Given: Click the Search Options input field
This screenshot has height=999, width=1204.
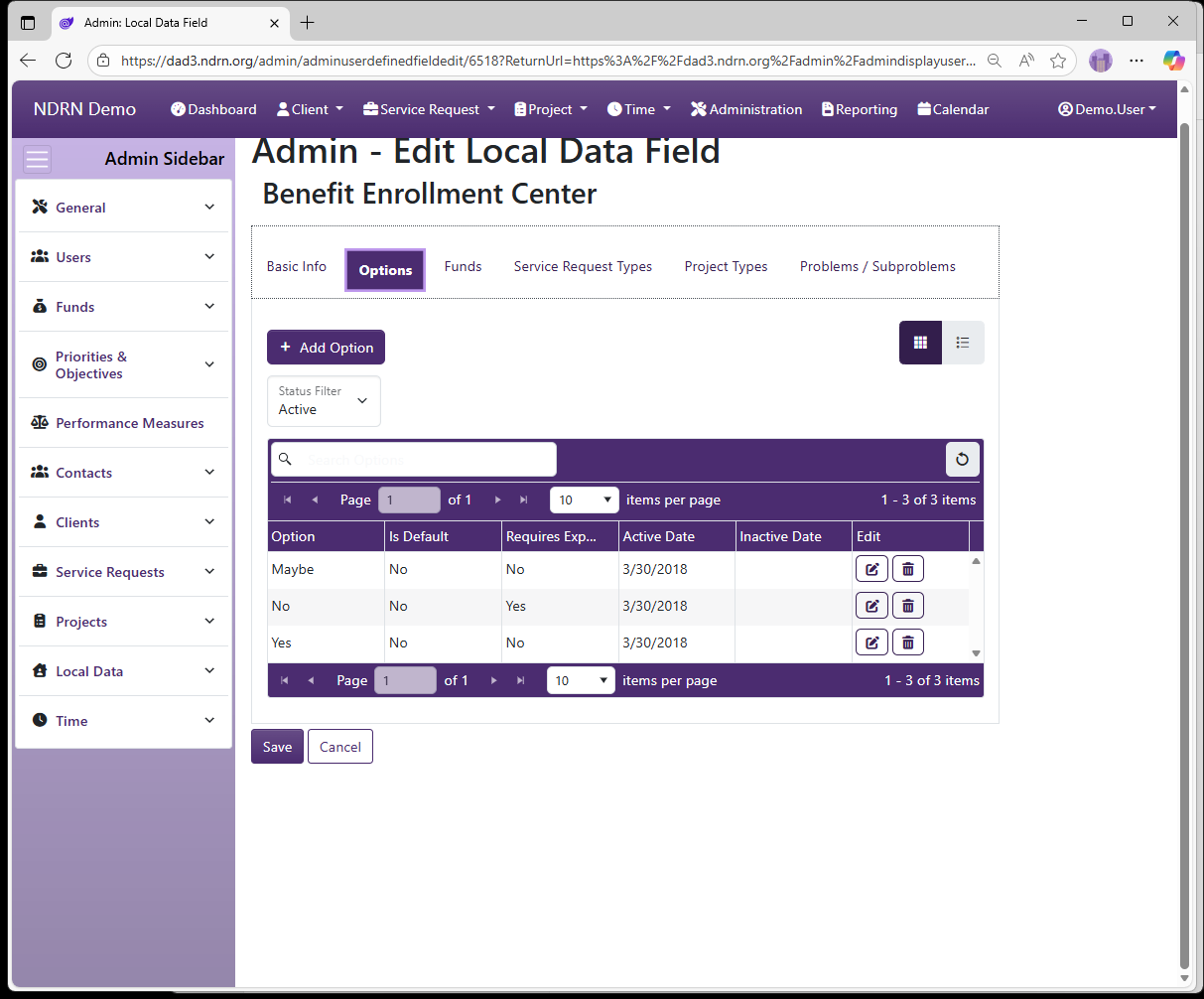Looking at the screenshot, I should pos(414,459).
